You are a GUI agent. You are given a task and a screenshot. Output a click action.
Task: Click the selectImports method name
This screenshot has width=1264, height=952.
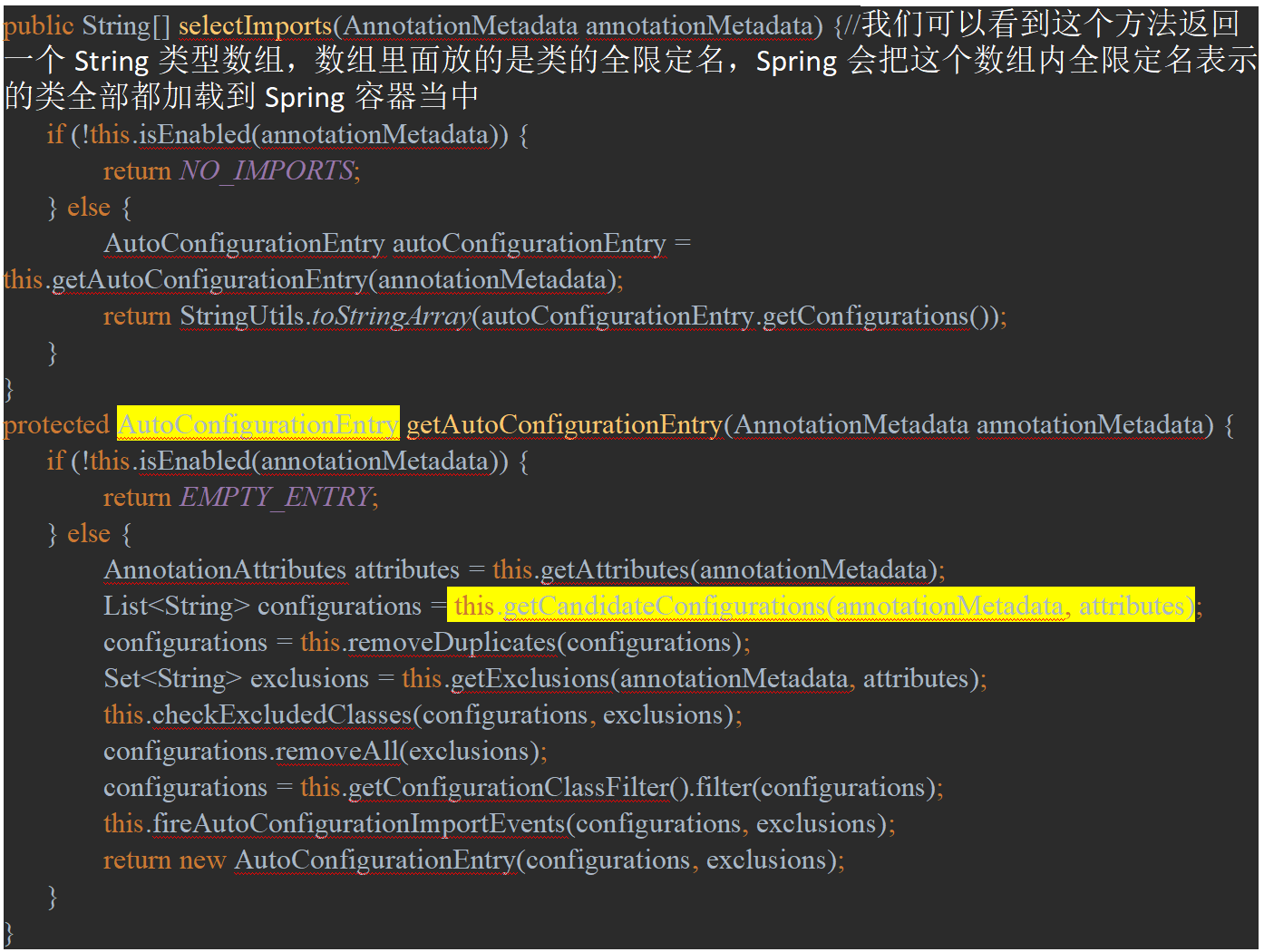(256, 26)
